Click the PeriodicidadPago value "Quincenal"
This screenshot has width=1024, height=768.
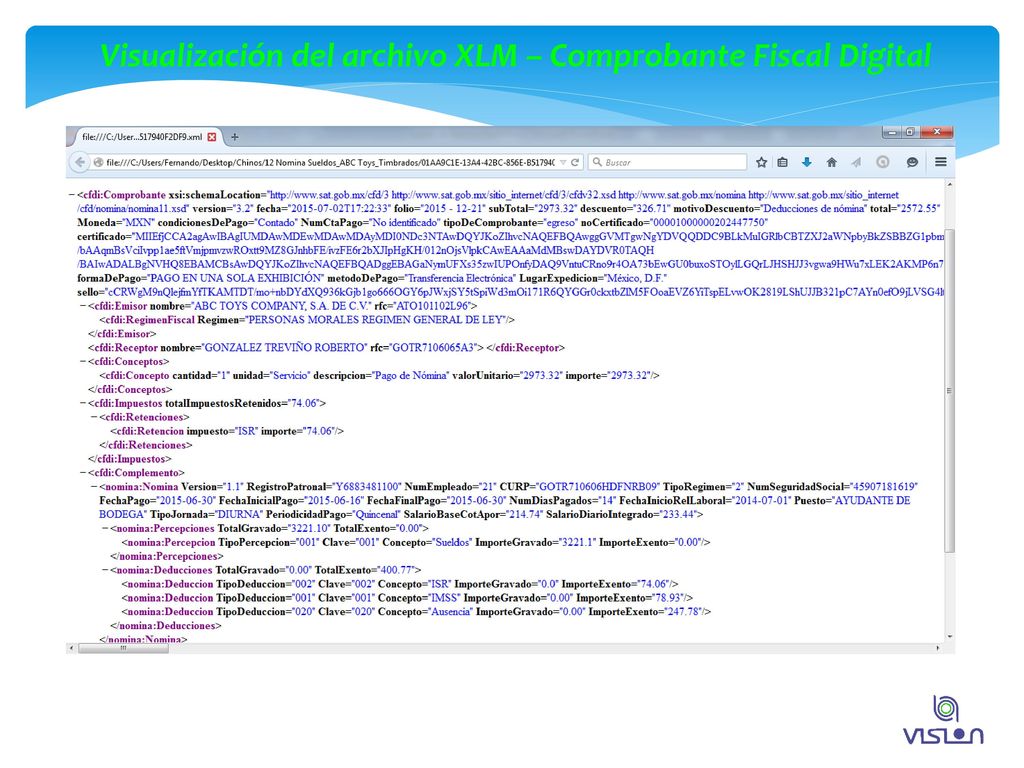[x=377, y=514]
